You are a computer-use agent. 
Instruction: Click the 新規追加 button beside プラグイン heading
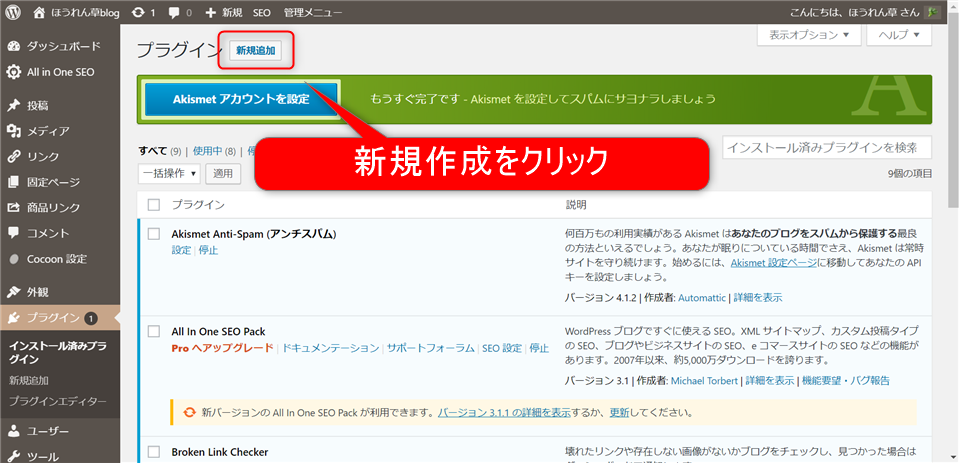tap(256, 51)
